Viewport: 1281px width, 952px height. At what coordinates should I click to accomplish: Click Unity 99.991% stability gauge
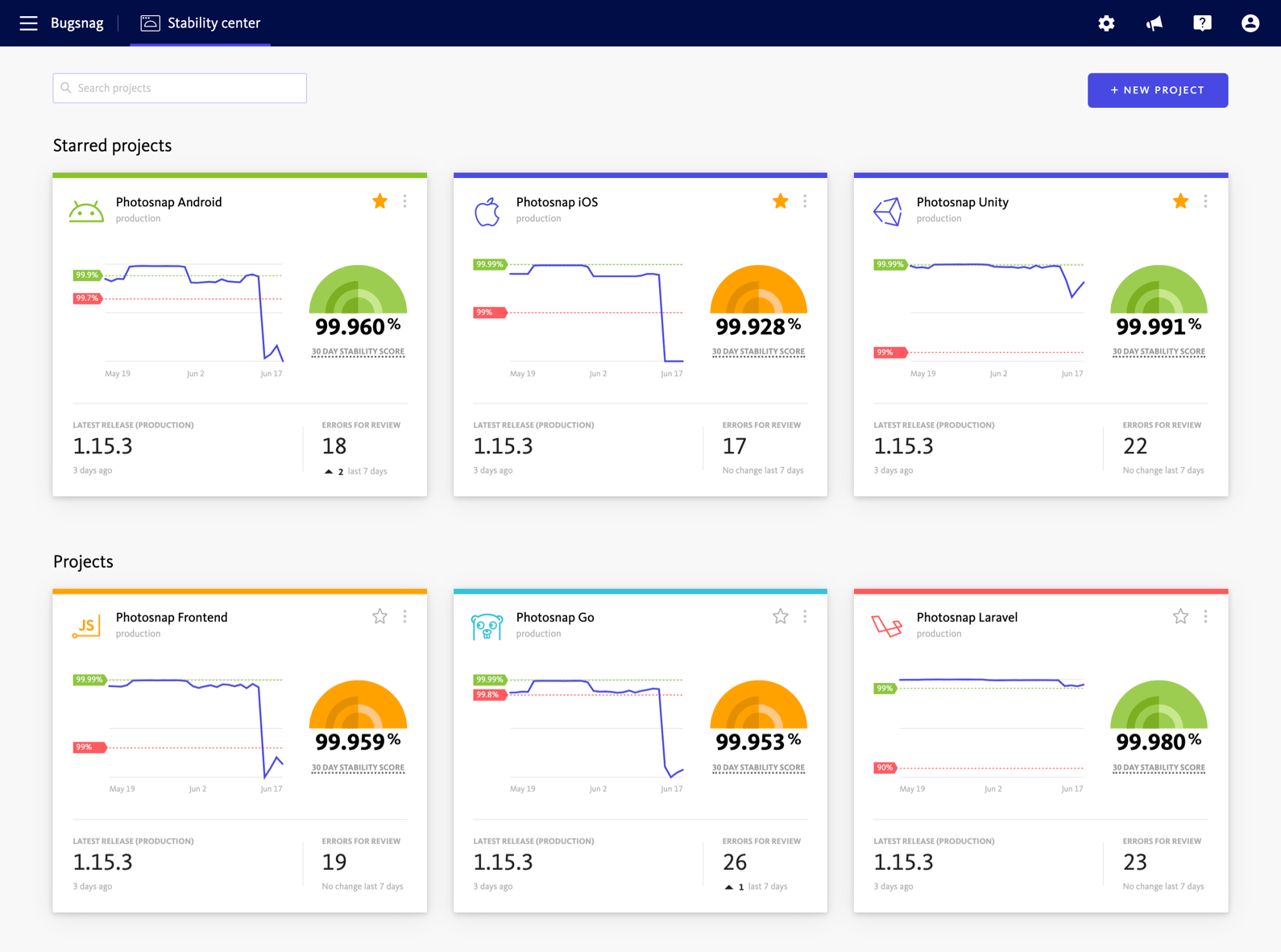tap(1159, 290)
